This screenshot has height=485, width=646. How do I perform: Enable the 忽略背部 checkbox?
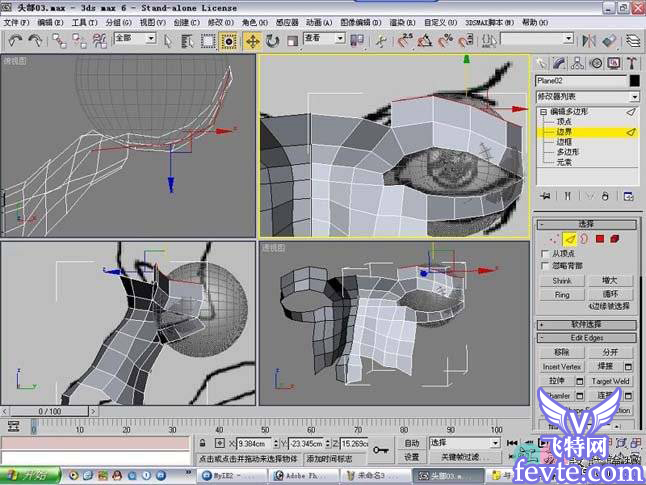[x=545, y=266]
